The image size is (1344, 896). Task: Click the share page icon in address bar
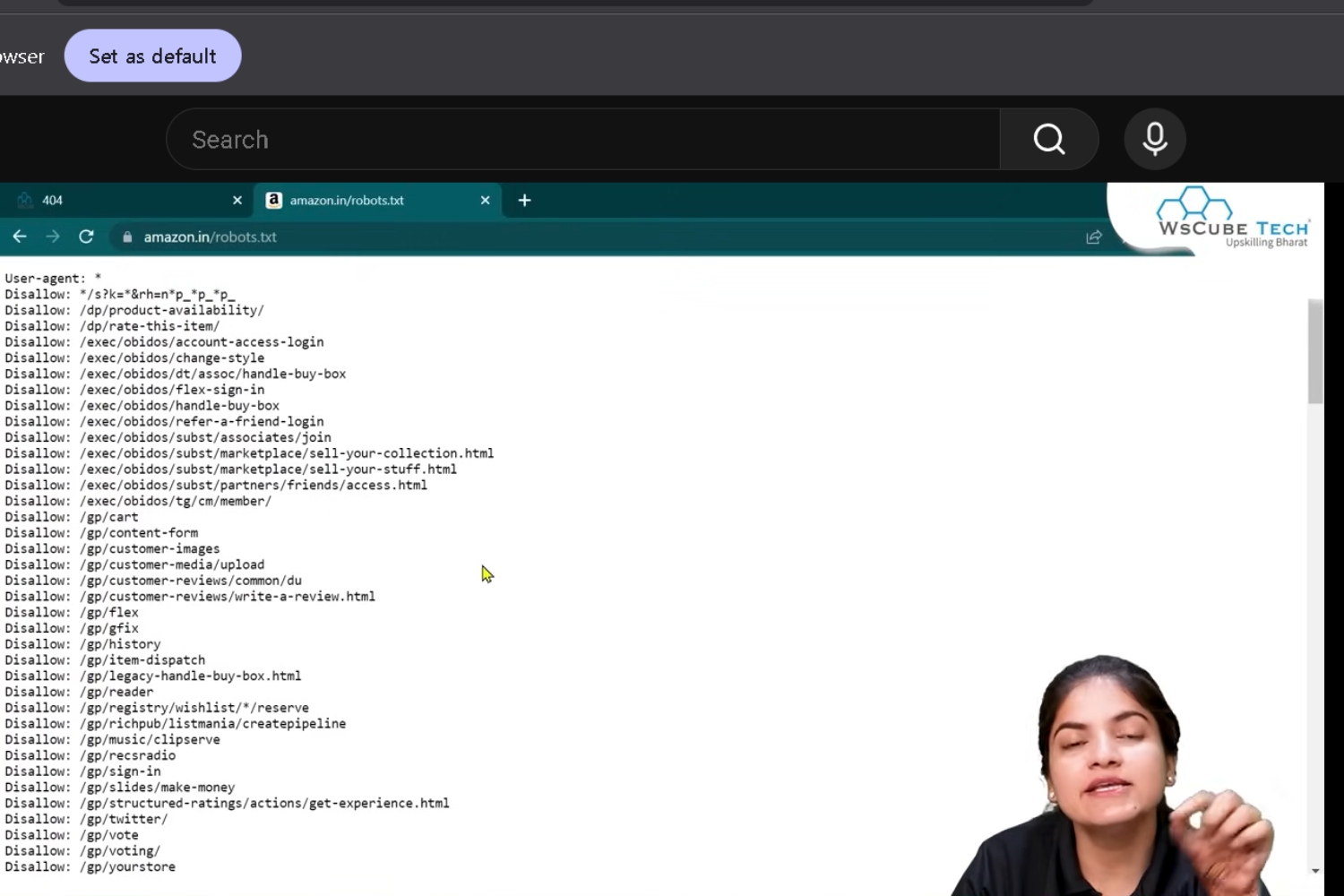tap(1094, 237)
